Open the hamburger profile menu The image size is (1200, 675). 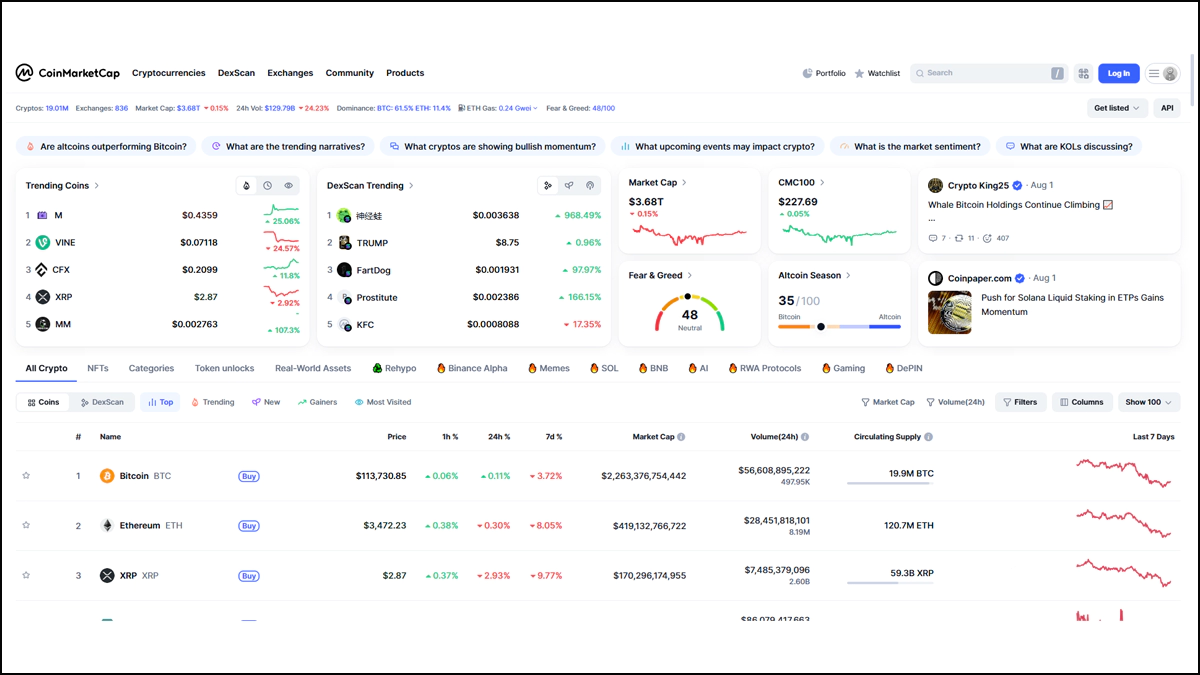pyautogui.click(x=1162, y=73)
